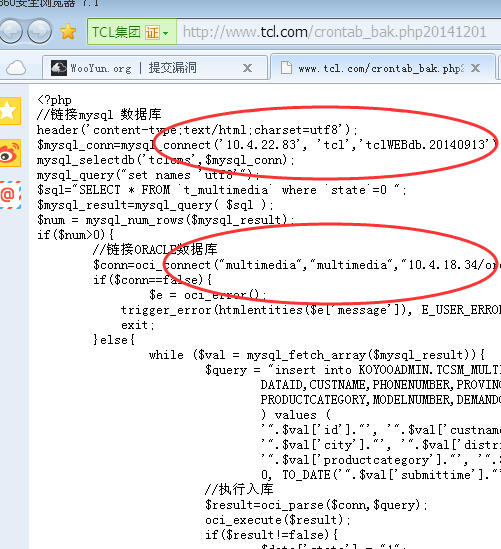
Task: Click the 'if($num>0){' line
Action: [x=75, y=235]
